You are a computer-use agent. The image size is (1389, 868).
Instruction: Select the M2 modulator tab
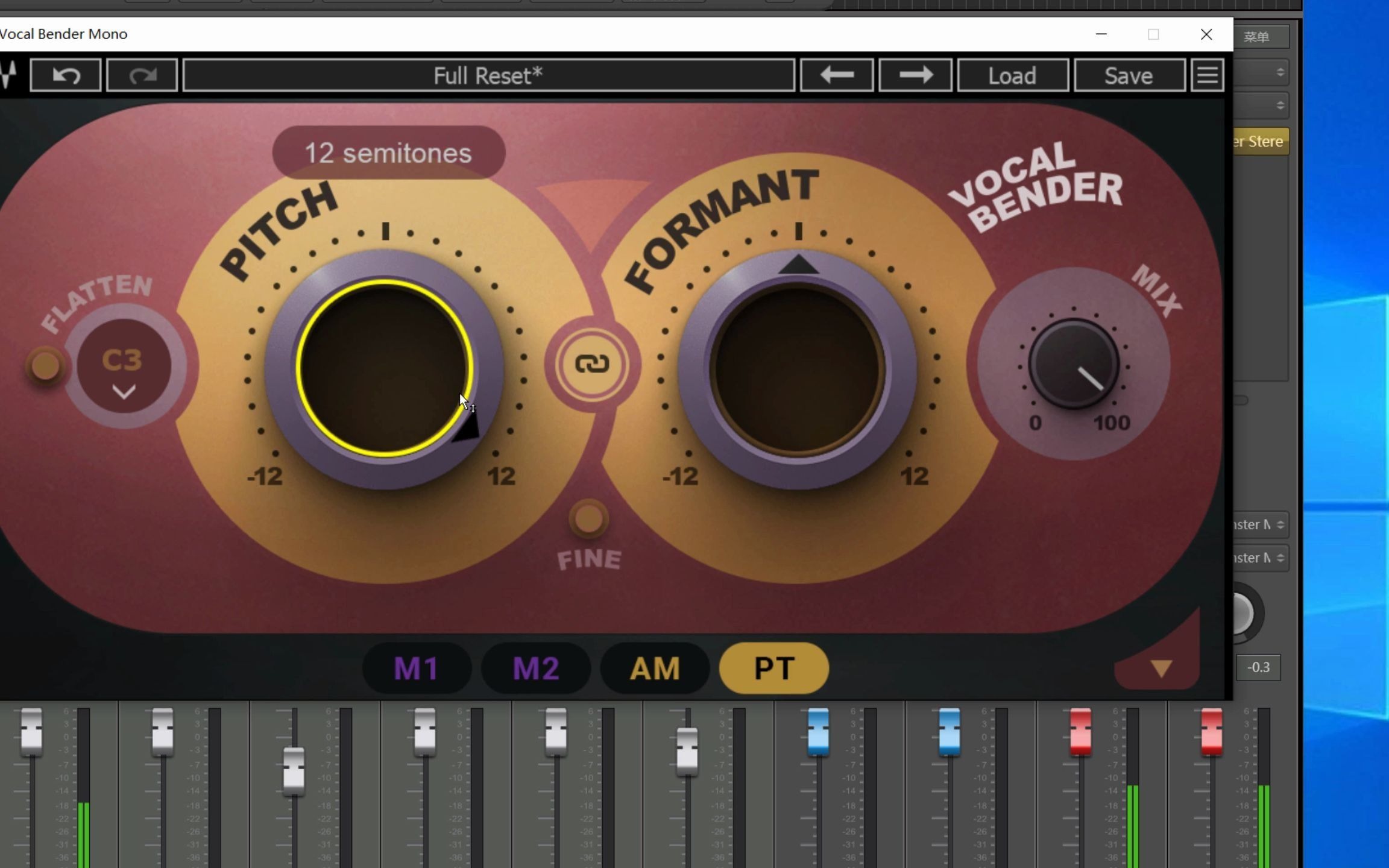(x=535, y=668)
